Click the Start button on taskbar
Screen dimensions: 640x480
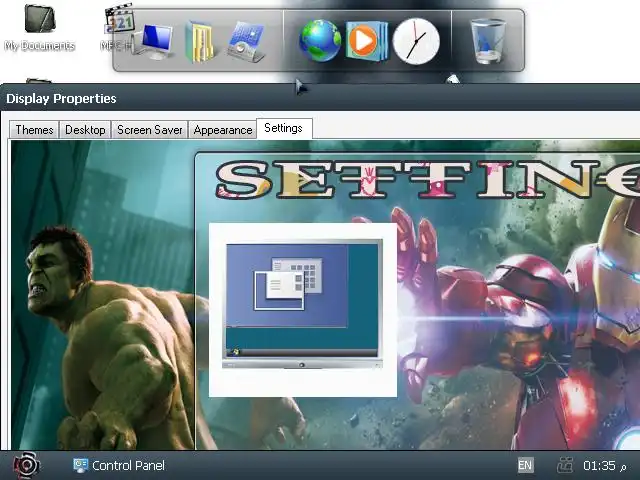coord(27,465)
